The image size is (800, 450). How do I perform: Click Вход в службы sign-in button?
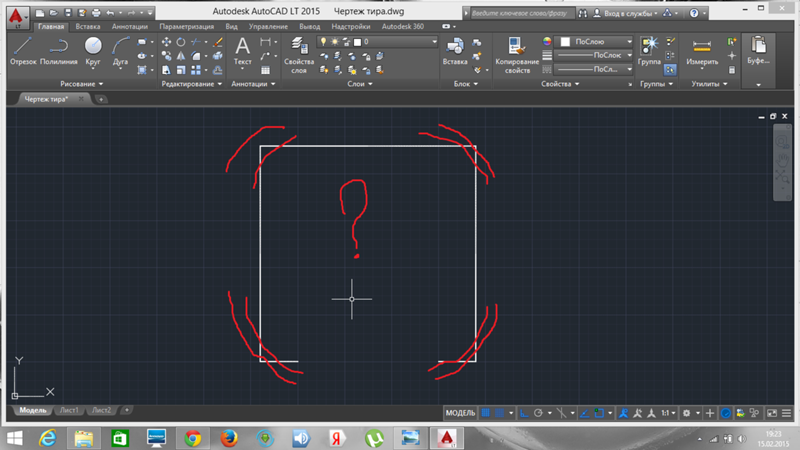pyautogui.click(x=626, y=13)
